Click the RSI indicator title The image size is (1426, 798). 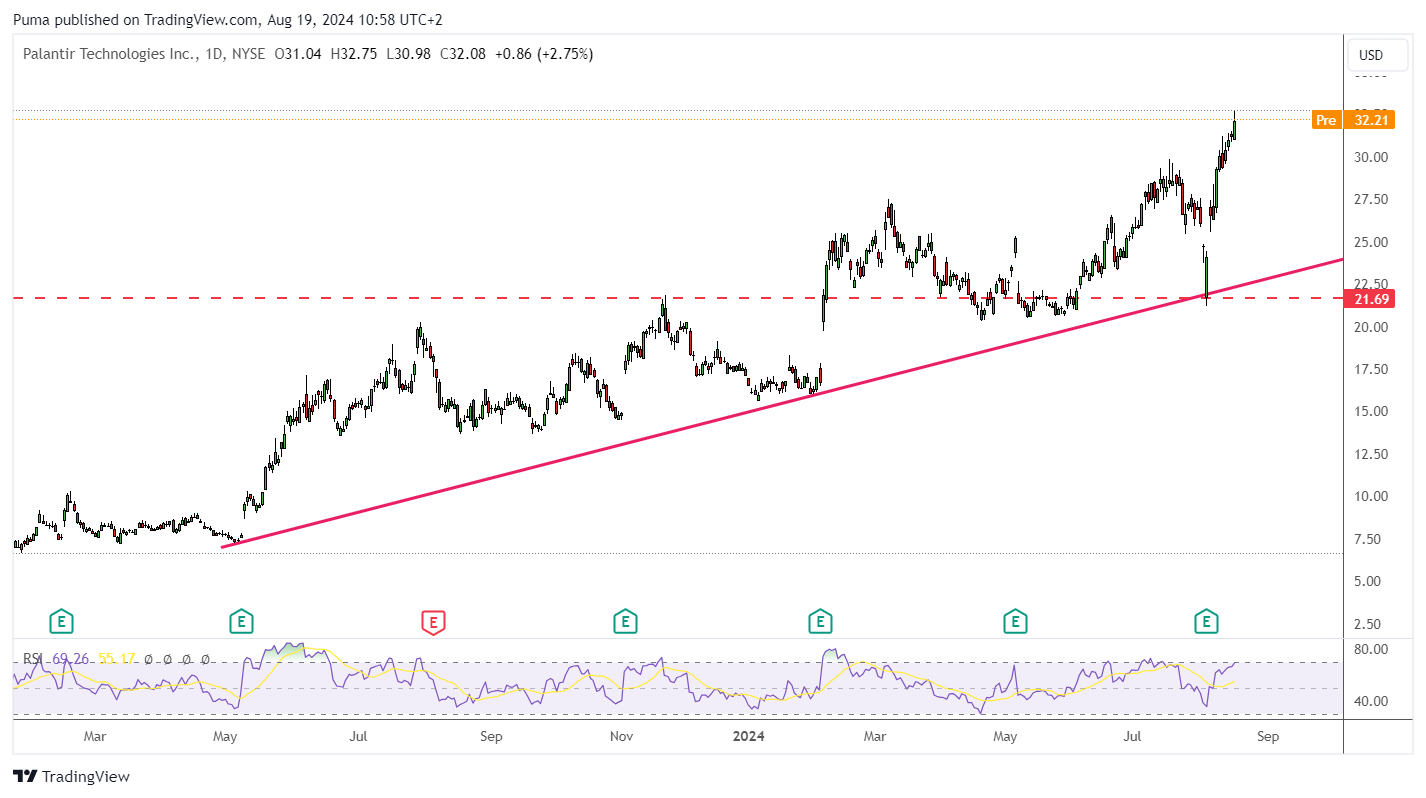click(33, 659)
